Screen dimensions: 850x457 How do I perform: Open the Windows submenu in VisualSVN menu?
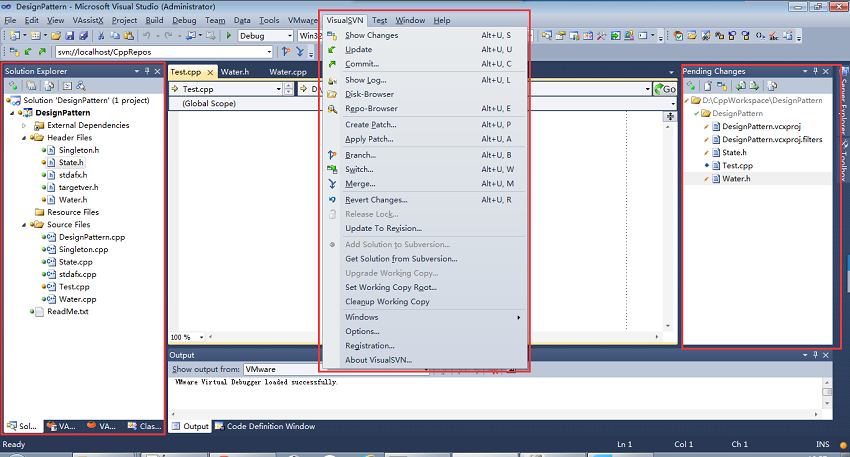coord(424,317)
